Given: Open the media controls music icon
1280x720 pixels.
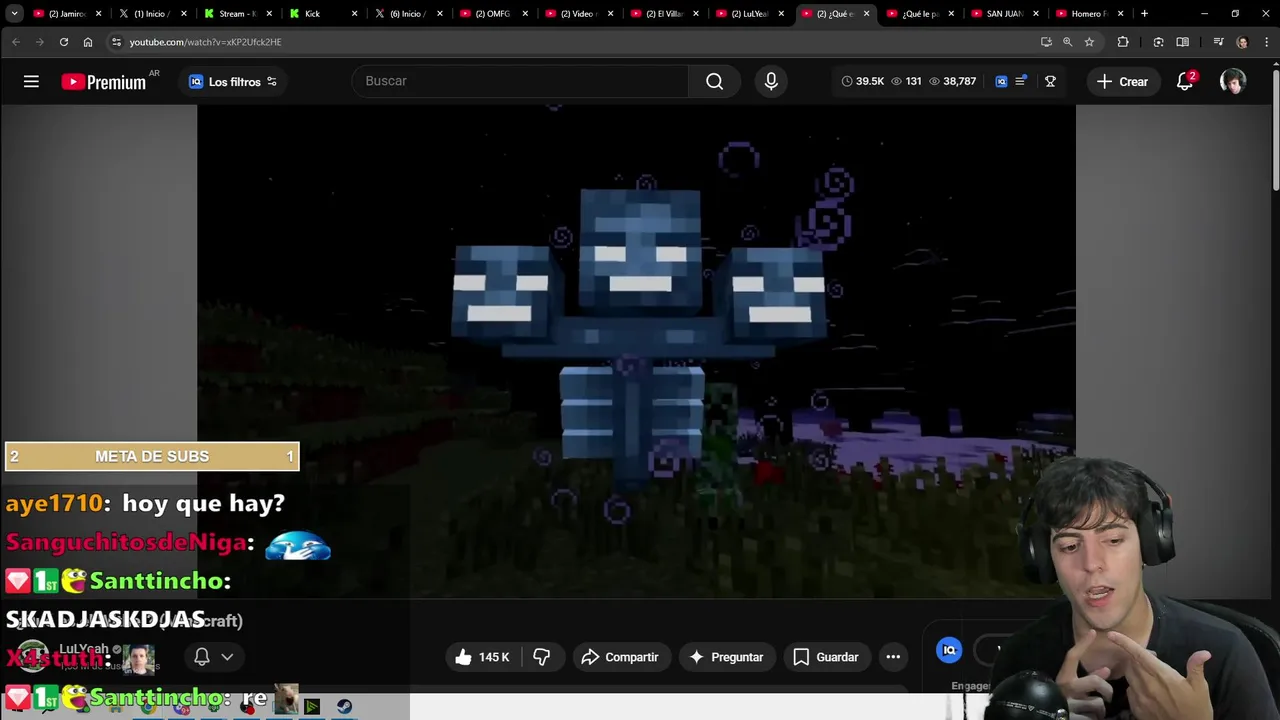Looking at the screenshot, I should [1218, 42].
